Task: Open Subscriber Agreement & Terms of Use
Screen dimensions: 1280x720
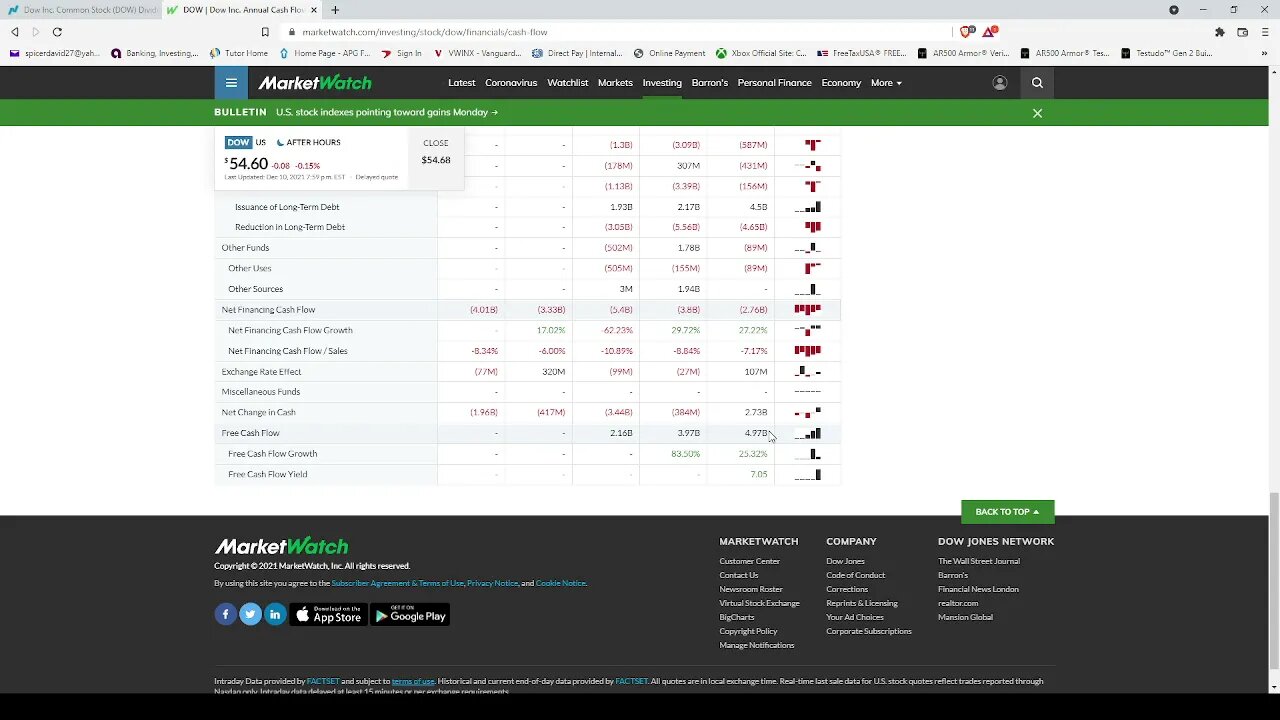Action: pyautogui.click(x=397, y=583)
